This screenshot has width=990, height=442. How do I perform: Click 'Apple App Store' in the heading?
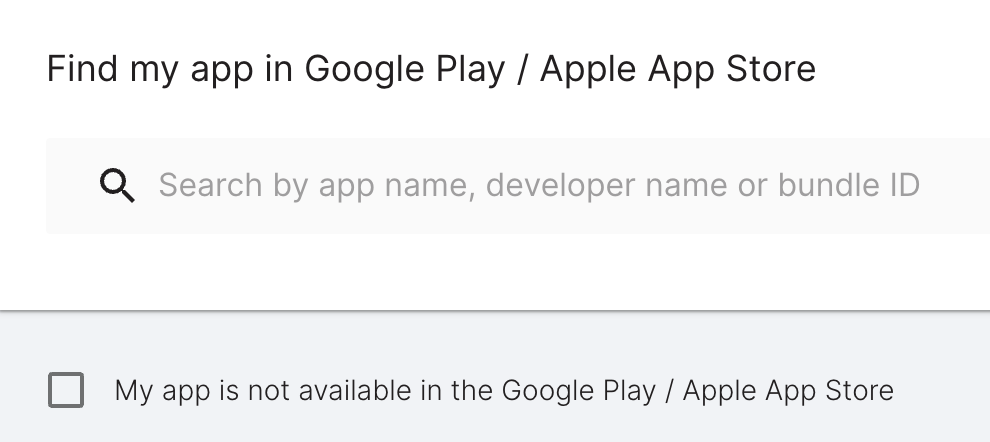(x=678, y=69)
